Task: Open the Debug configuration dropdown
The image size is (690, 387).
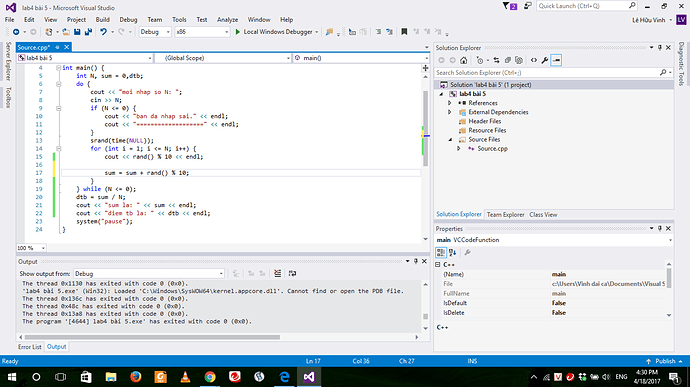Action: coord(155,32)
